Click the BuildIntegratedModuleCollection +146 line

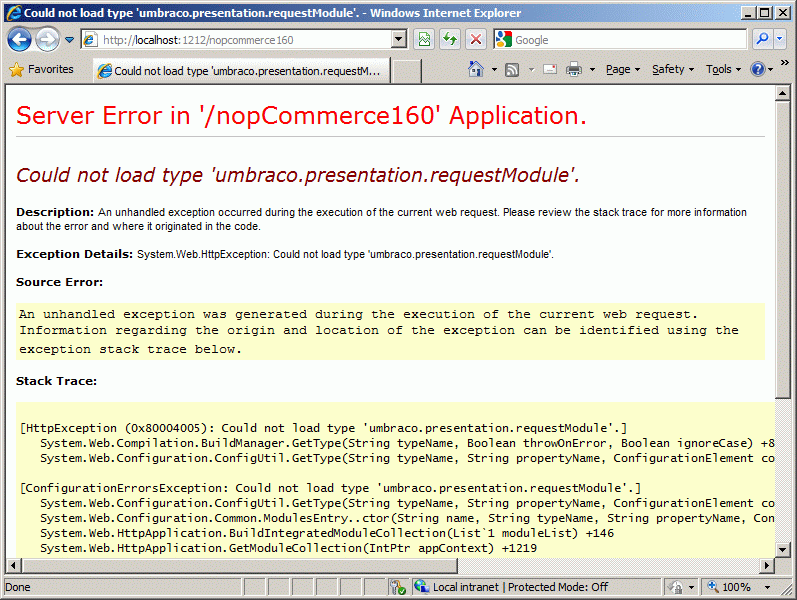[x=327, y=533]
